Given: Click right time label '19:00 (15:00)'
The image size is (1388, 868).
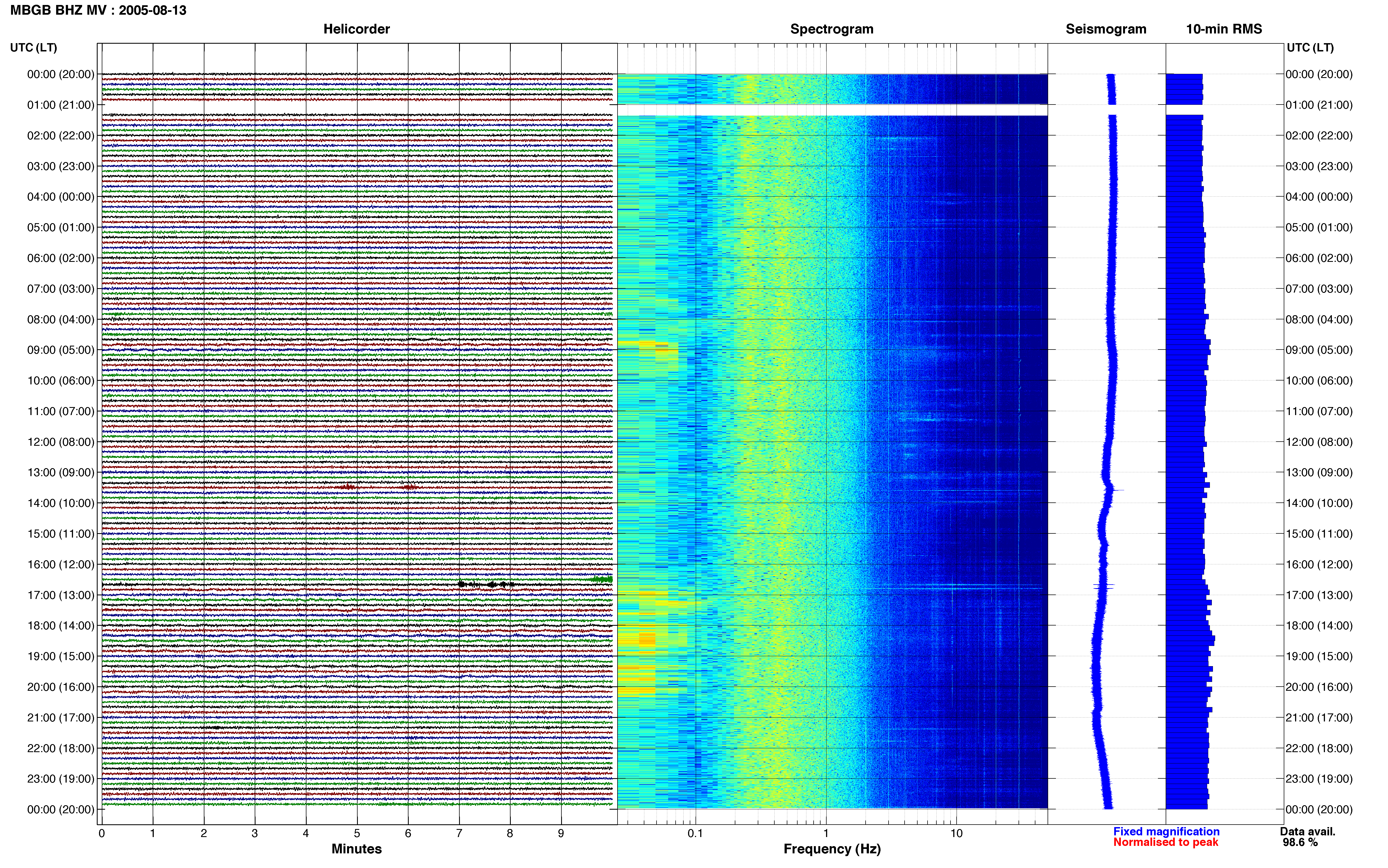Looking at the screenshot, I should pyautogui.click(x=1319, y=656).
